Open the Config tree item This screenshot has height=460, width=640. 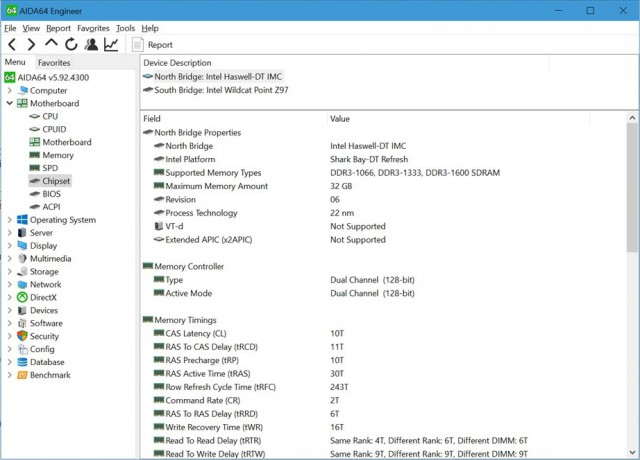42,349
